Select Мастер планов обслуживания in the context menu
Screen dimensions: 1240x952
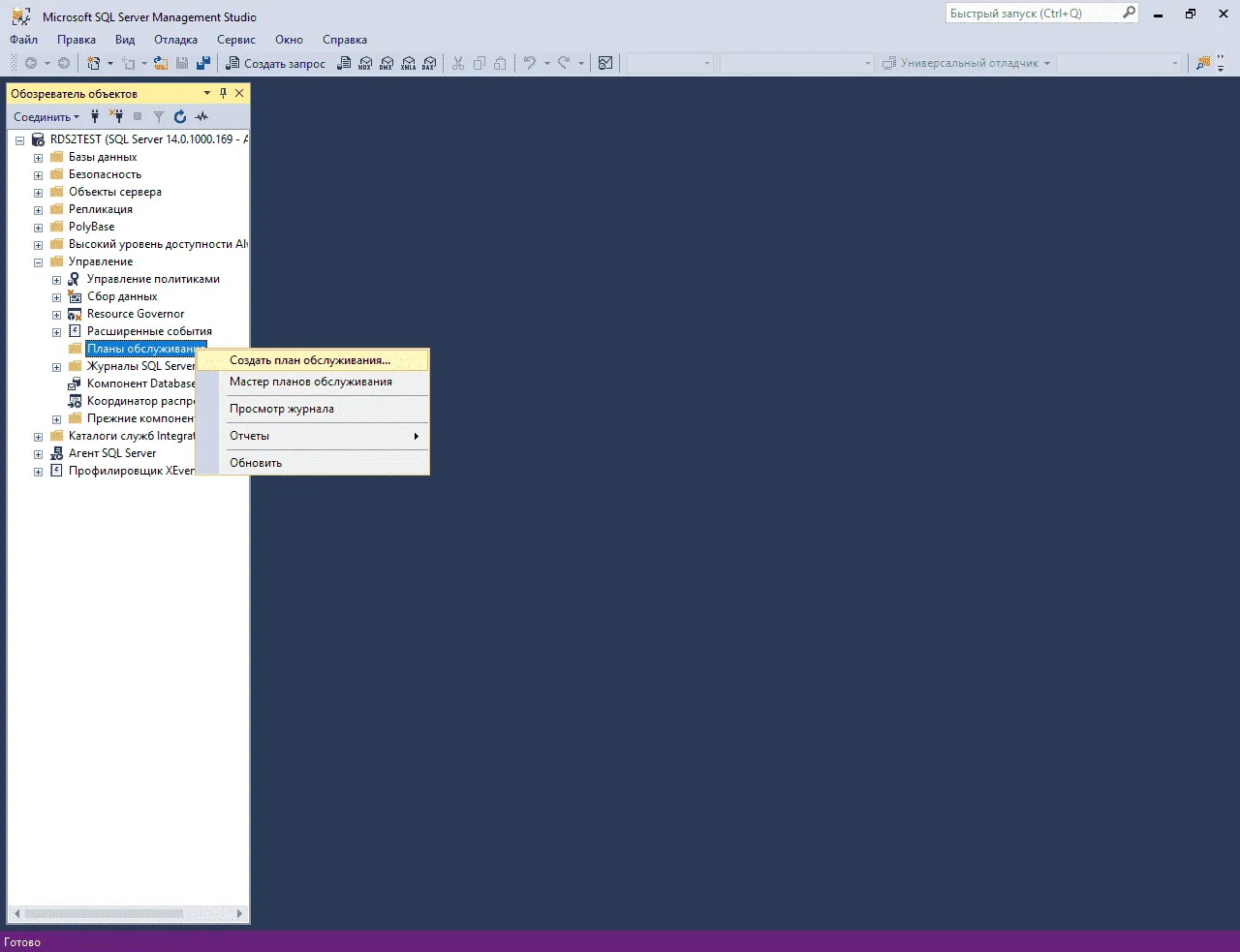click(310, 382)
